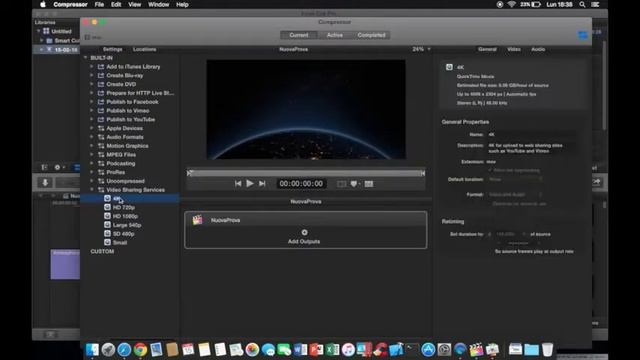This screenshot has width=640, height=360.
Task: Select the 4K setting icon
Action: click(x=107, y=198)
